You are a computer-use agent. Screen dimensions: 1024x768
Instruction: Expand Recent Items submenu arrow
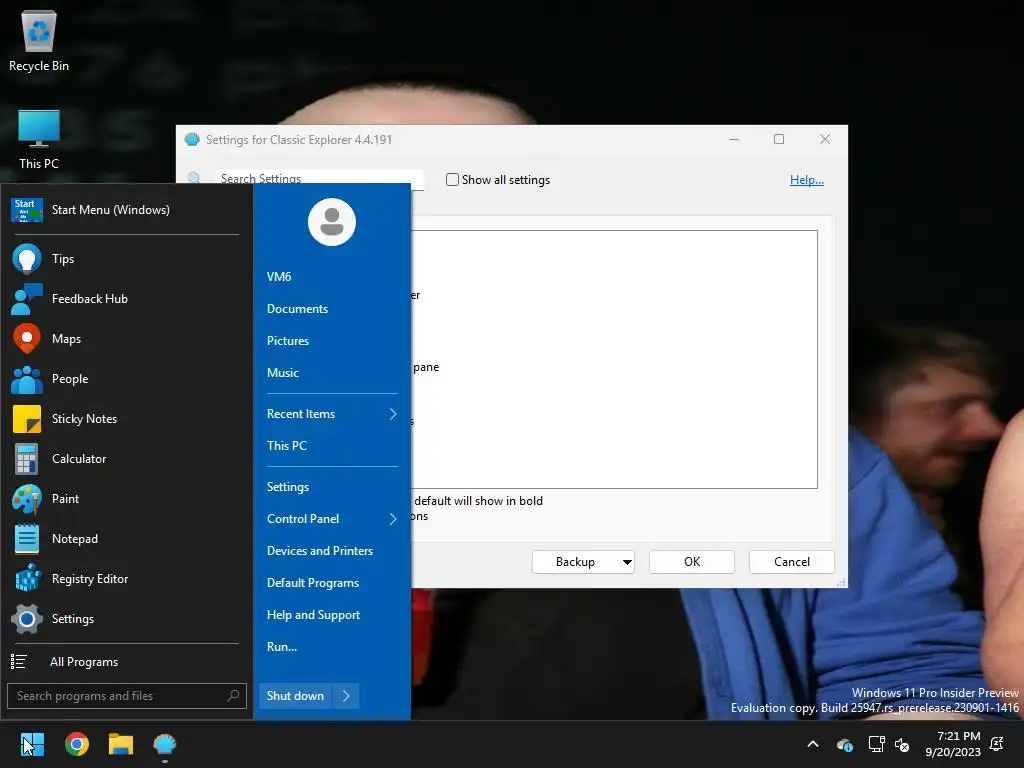click(x=393, y=414)
